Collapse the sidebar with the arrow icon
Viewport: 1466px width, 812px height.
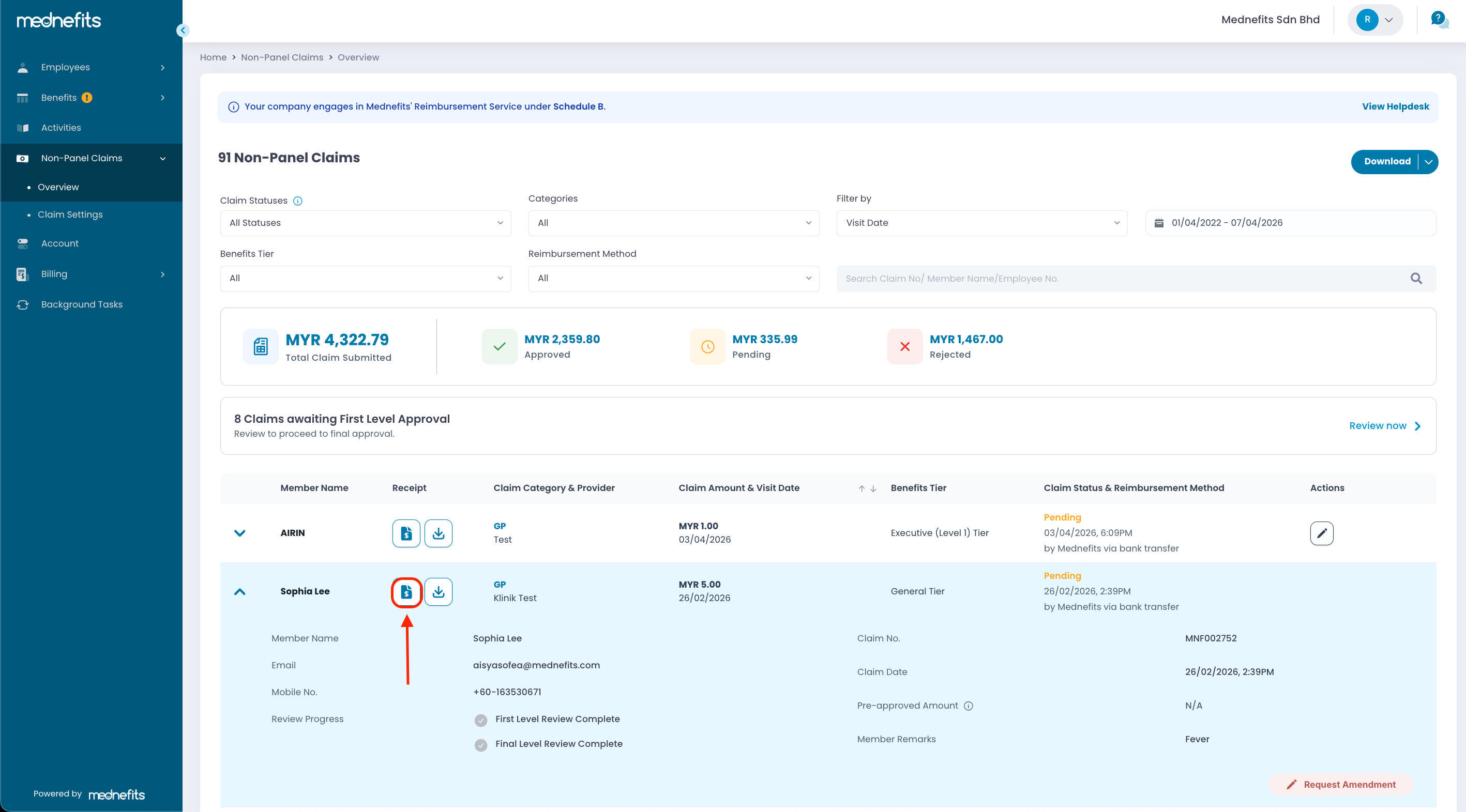tap(183, 30)
